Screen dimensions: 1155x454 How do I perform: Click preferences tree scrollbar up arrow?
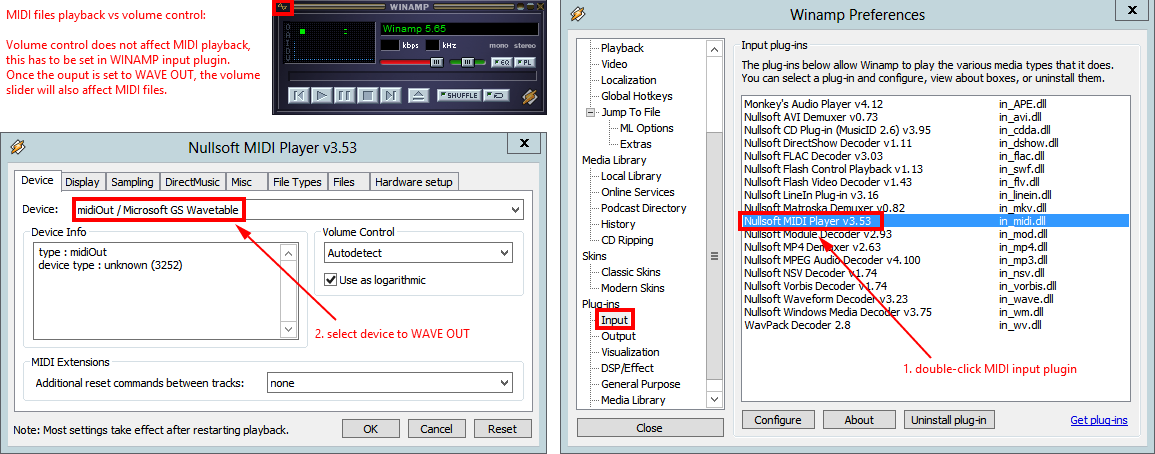pyautogui.click(x=713, y=48)
